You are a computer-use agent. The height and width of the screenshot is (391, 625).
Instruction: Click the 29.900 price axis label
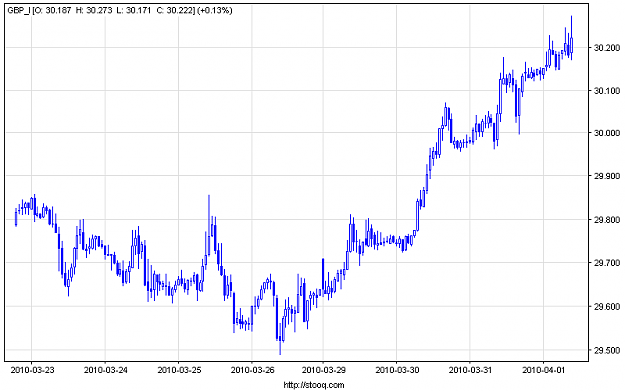click(x=607, y=176)
